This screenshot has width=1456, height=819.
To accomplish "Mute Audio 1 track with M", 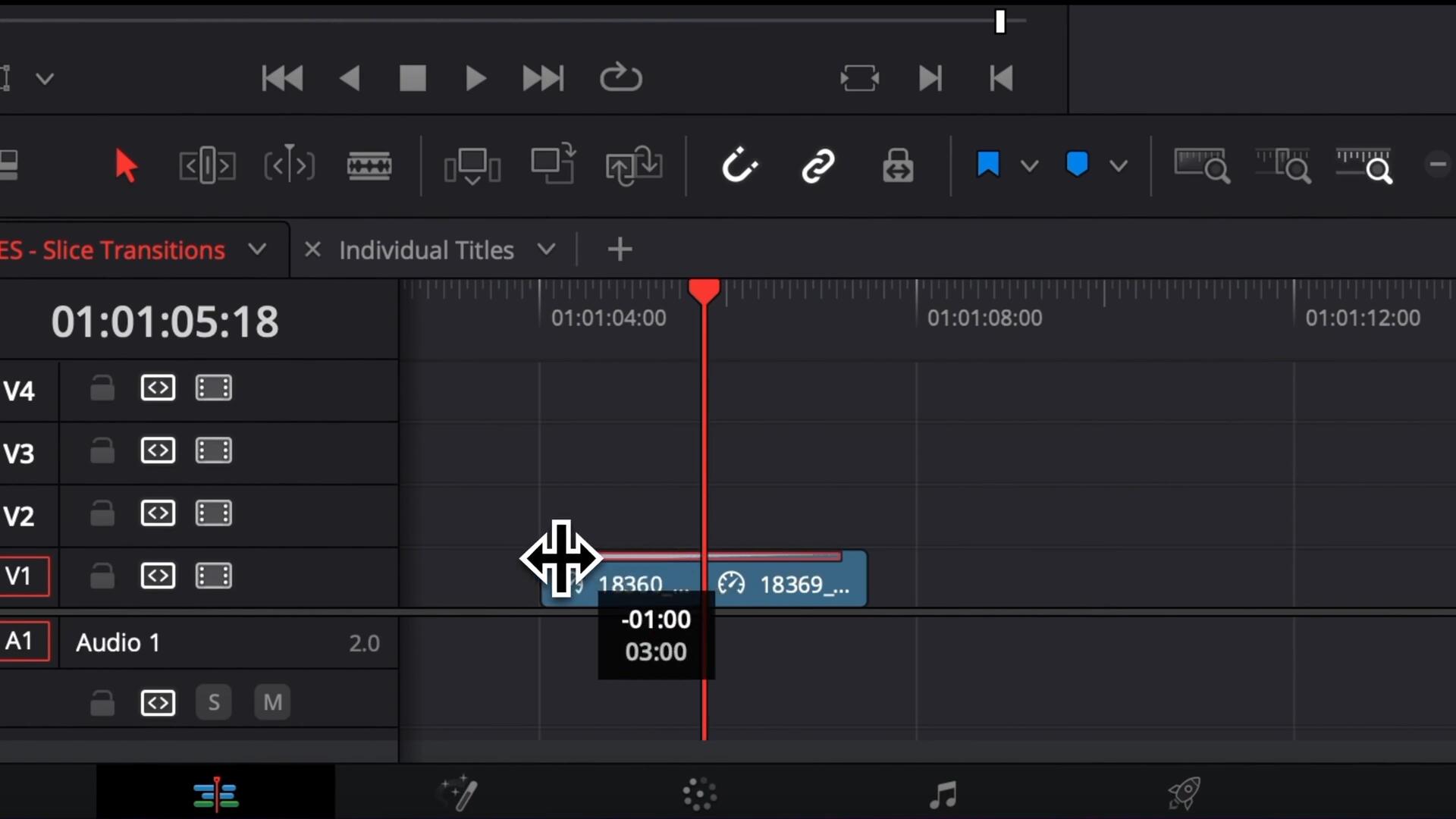I will [272, 702].
